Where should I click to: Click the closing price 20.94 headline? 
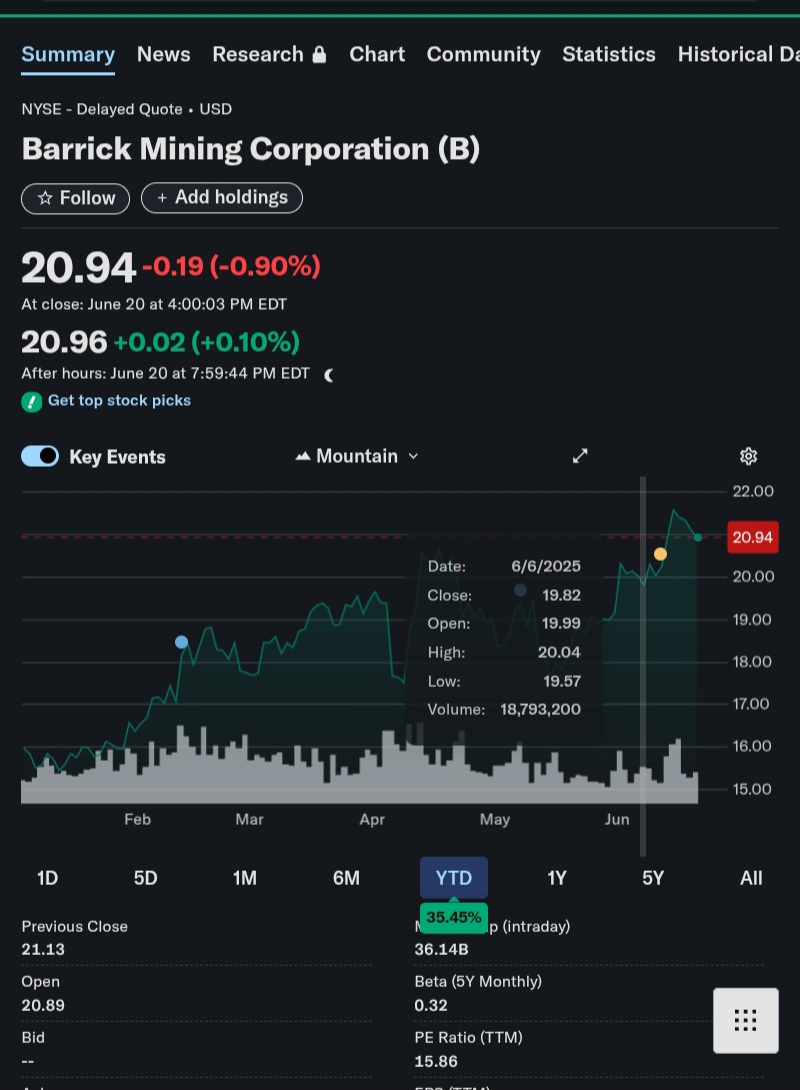[79, 268]
